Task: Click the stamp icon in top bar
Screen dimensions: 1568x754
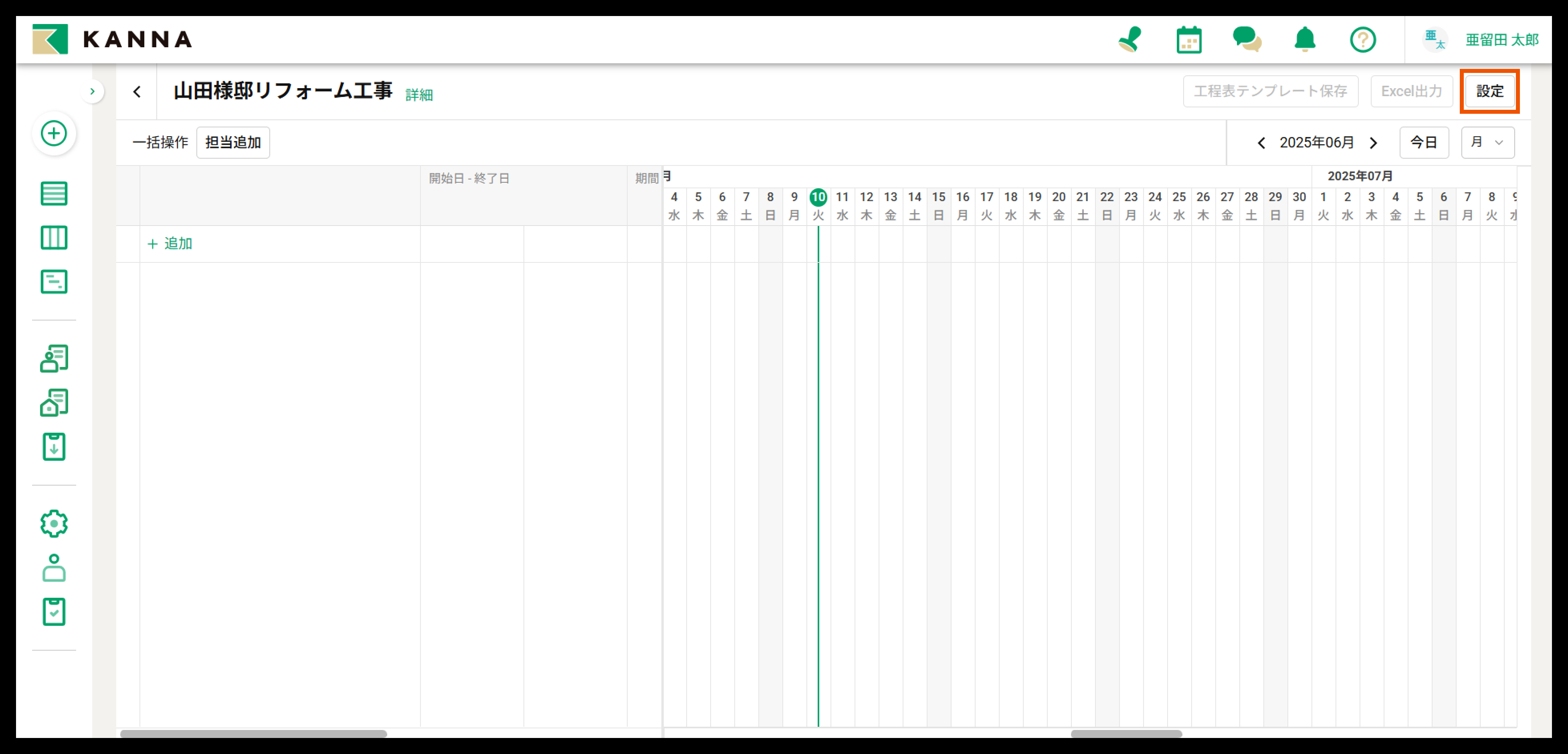Action: pos(1130,40)
